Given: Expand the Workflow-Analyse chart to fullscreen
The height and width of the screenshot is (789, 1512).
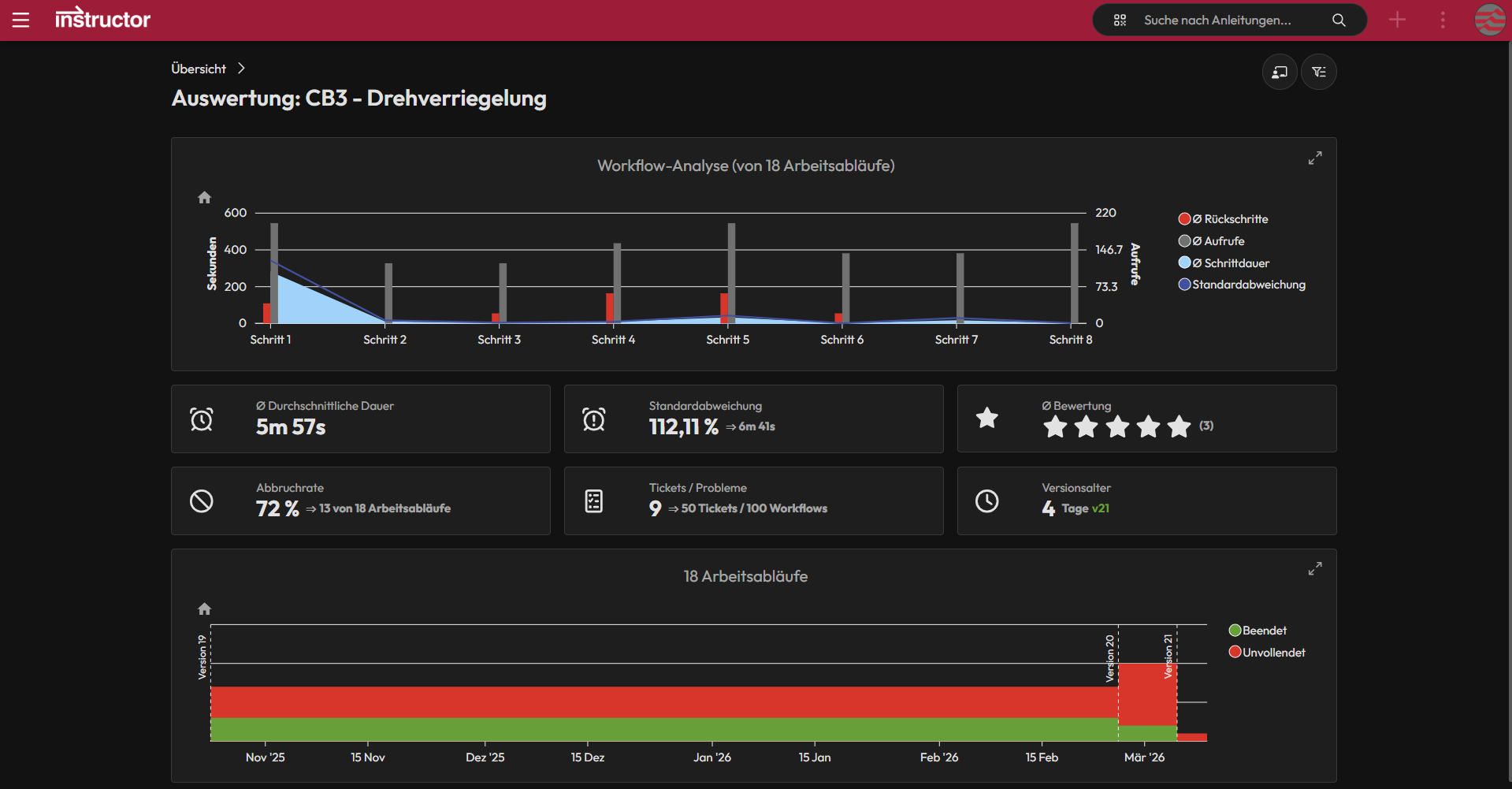Looking at the screenshot, I should pyautogui.click(x=1314, y=158).
